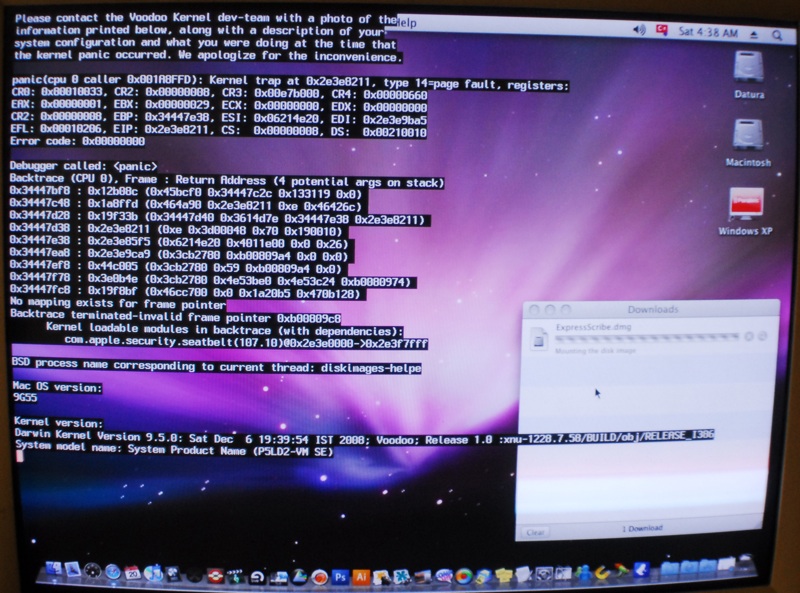The height and width of the screenshot is (593, 800).
Task: Click "Mounting the disk image" status text
Action: pos(595,351)
